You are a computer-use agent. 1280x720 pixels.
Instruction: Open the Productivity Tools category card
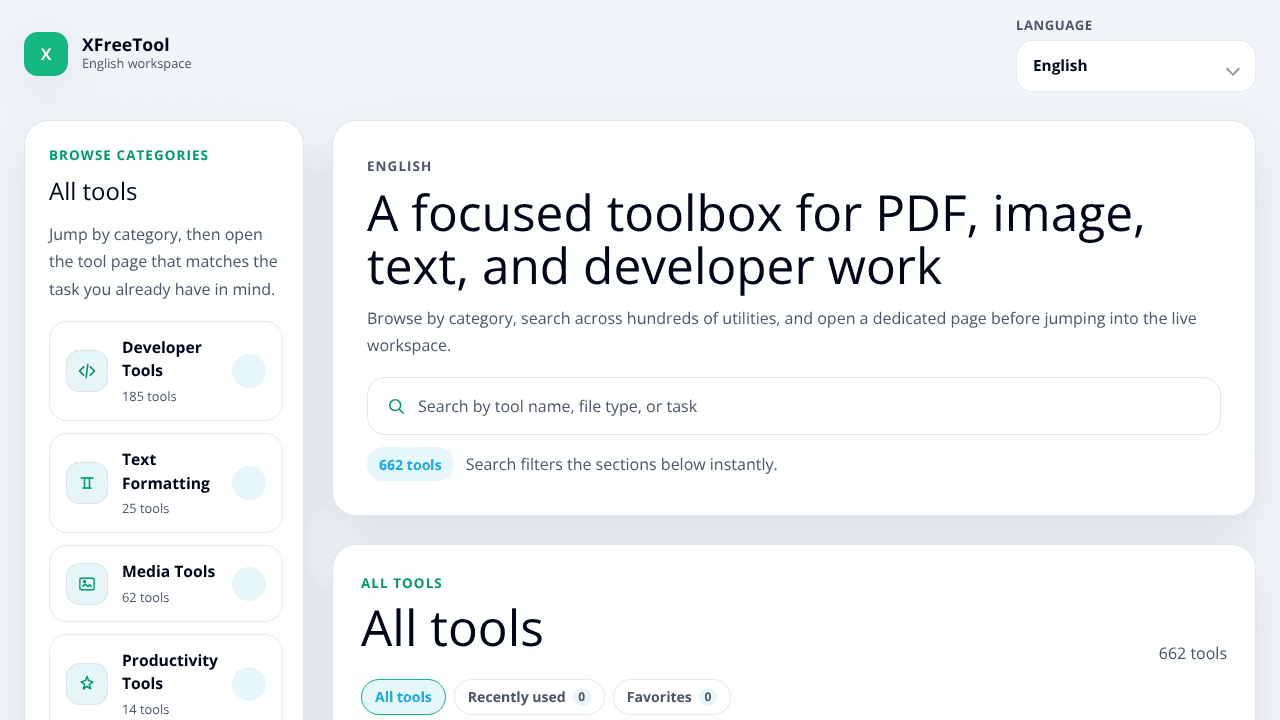click(x=166, y=678)
